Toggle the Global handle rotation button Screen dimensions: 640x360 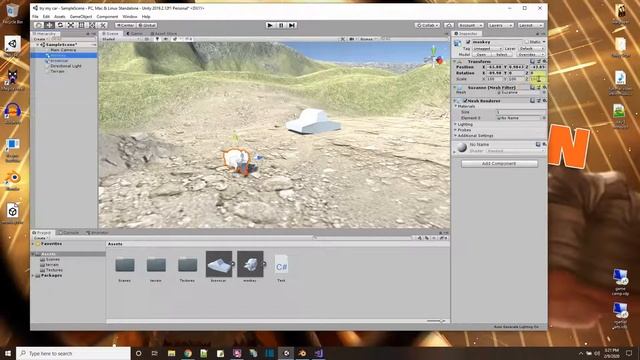point(147,25)
